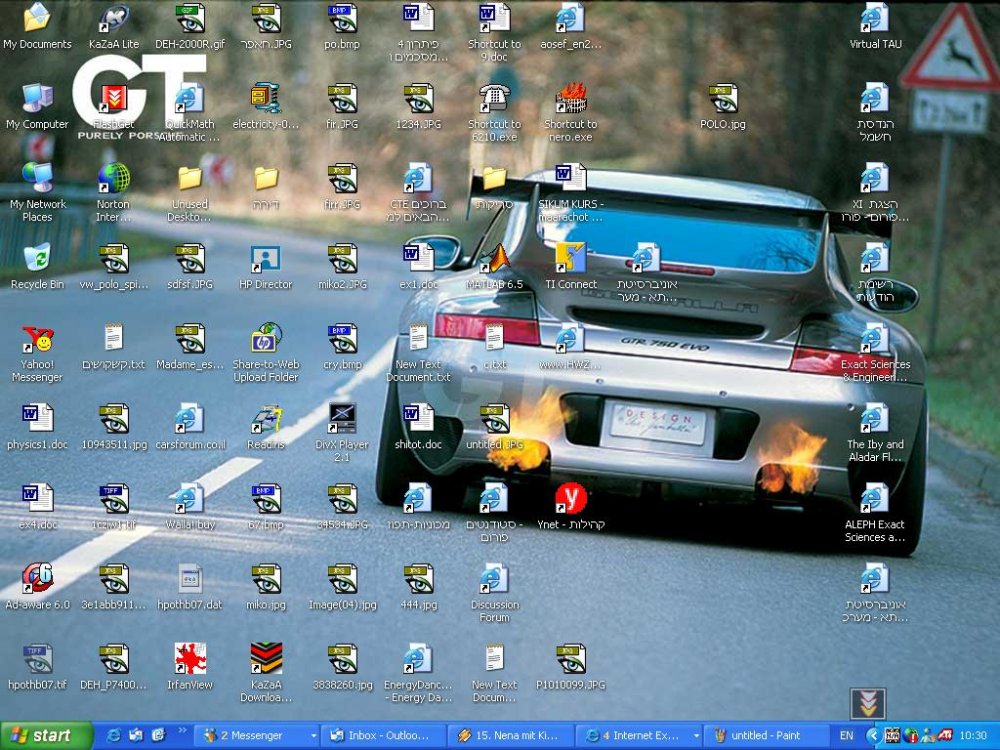Select the SIKUM KURS Word document
This screenshot has height=750, width=1000.
click(x=570, y=178)
